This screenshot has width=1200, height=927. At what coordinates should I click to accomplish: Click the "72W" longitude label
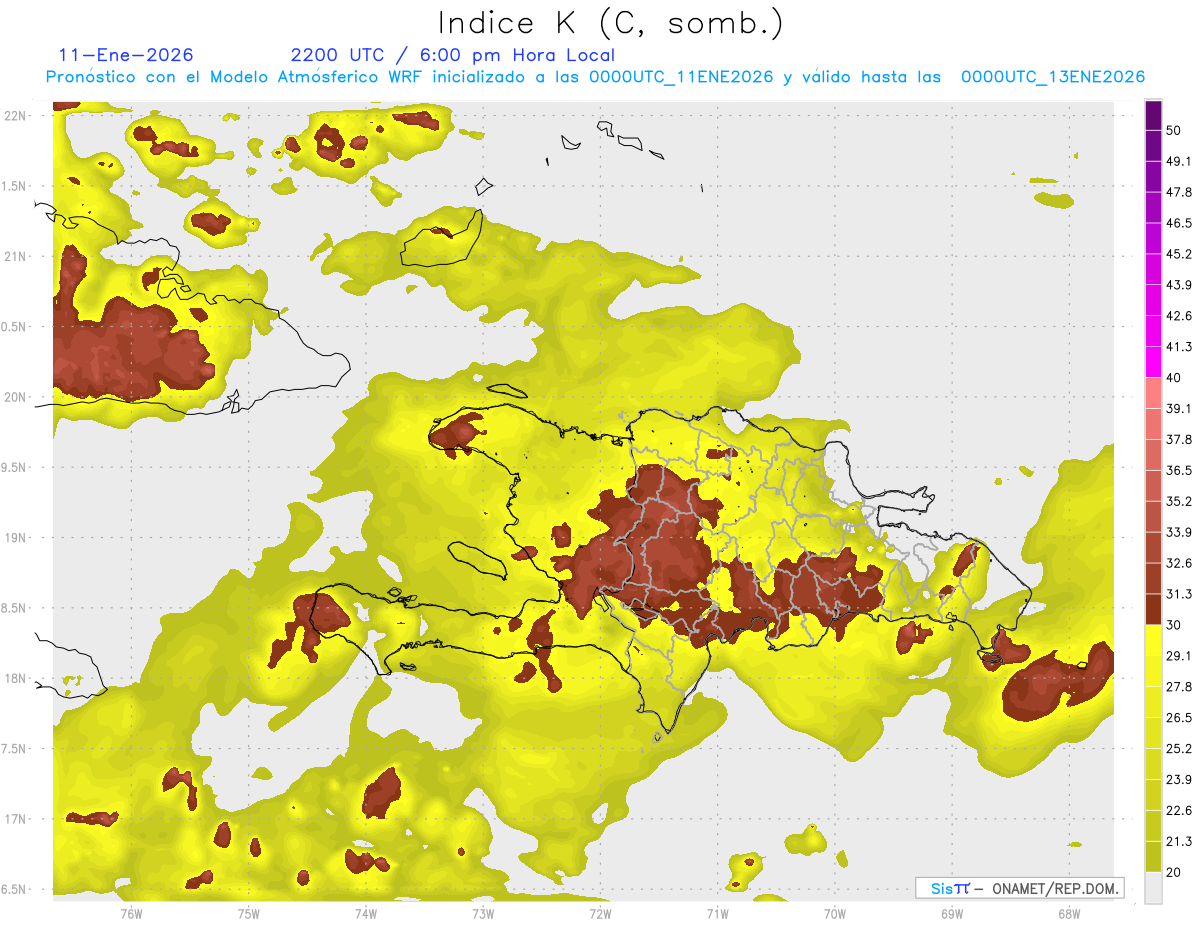[600, 913]
